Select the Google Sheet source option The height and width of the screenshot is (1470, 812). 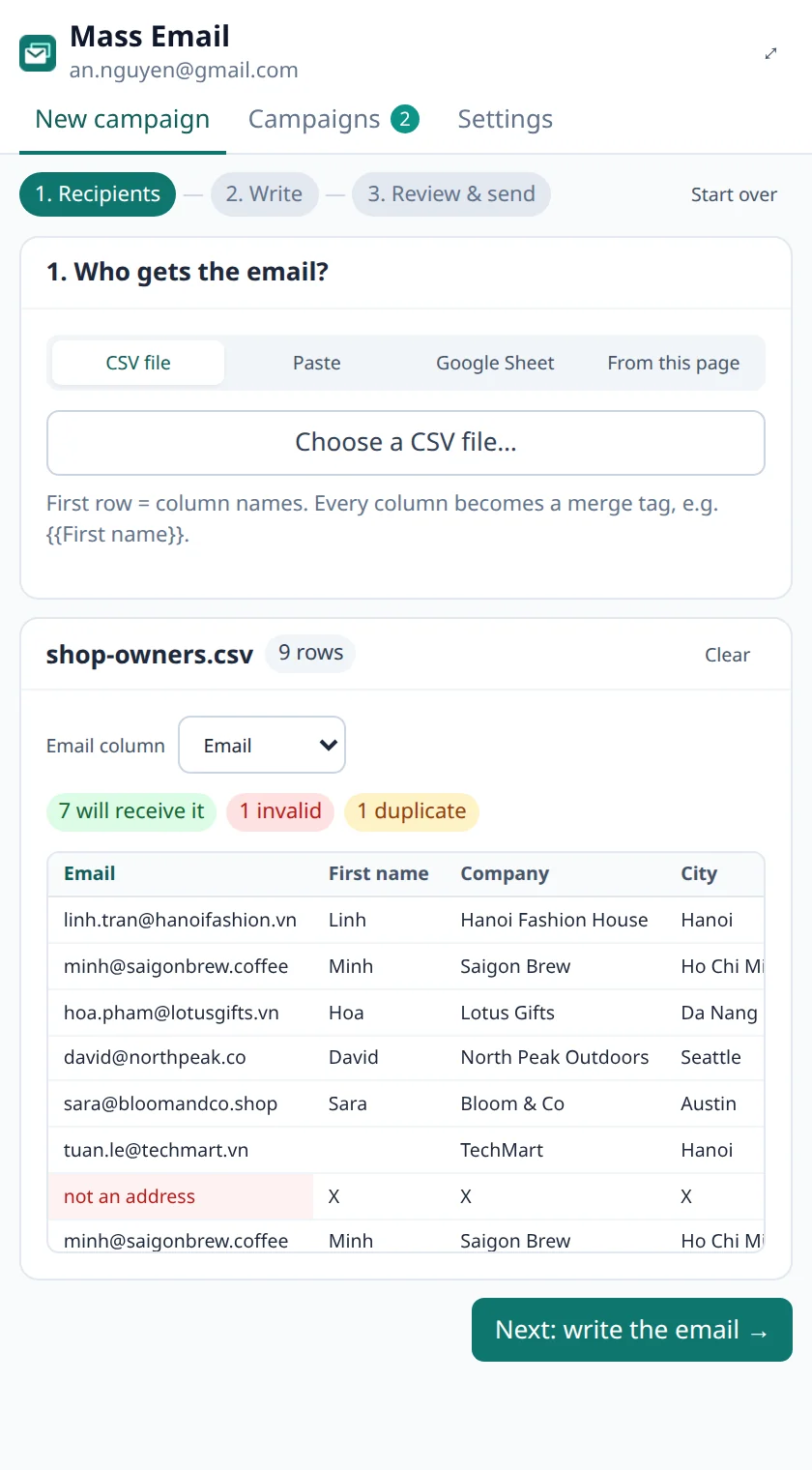pos(495,363)
